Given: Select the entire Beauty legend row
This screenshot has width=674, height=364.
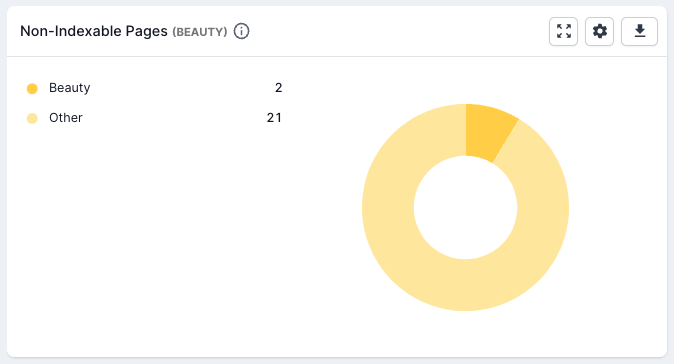Looking at the screenshot, I should (155, 88).
